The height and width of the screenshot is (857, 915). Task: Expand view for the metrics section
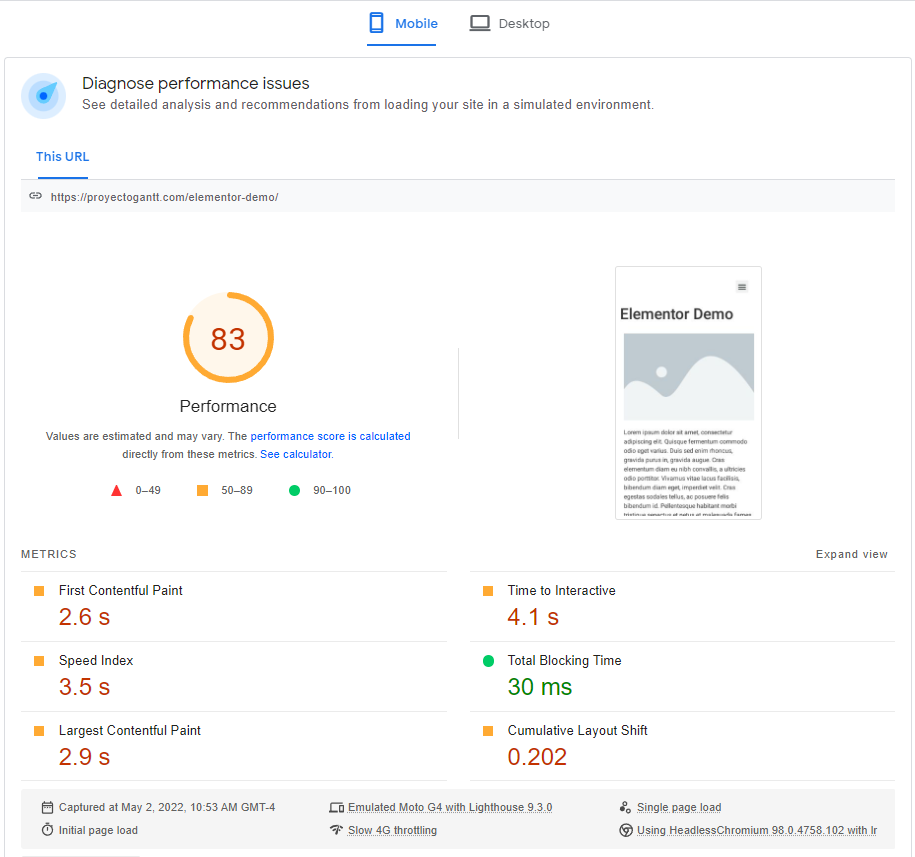click(x=851, y=554)
